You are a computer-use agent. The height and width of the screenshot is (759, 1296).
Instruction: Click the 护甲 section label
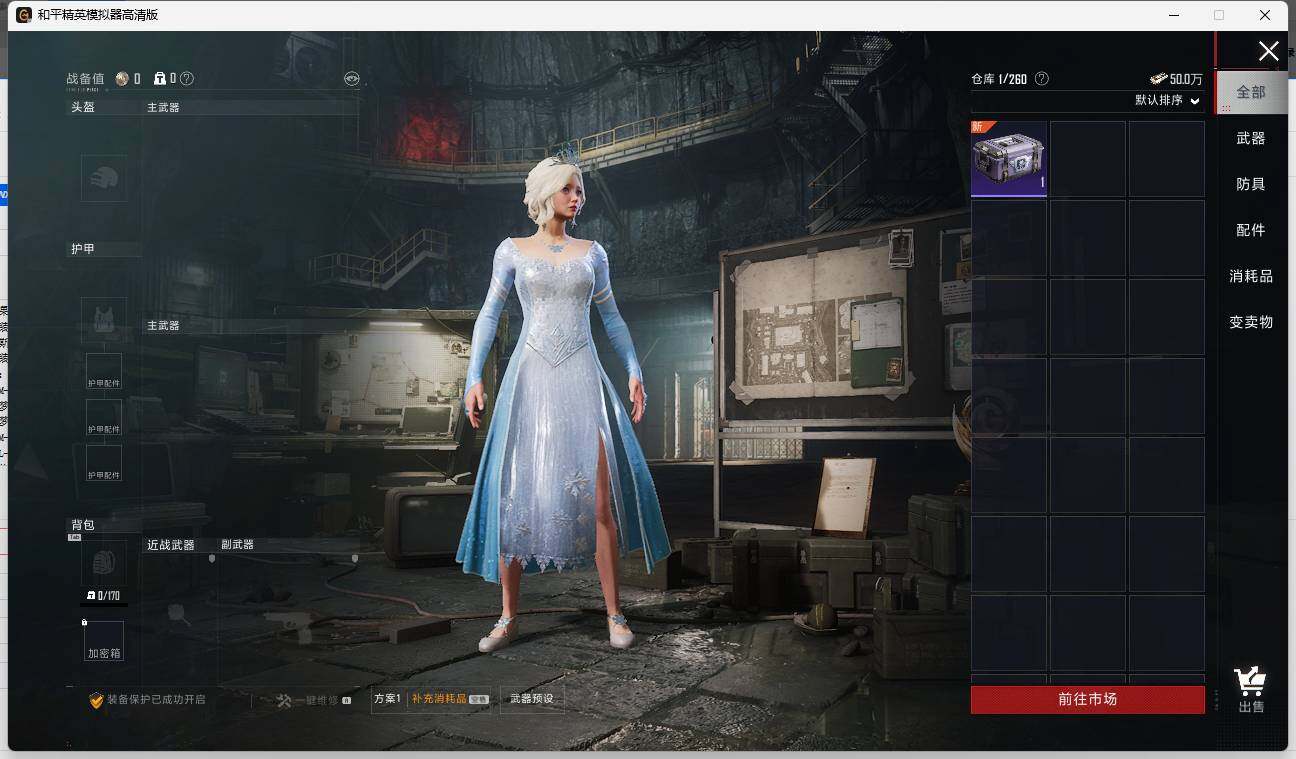[83, 249]
